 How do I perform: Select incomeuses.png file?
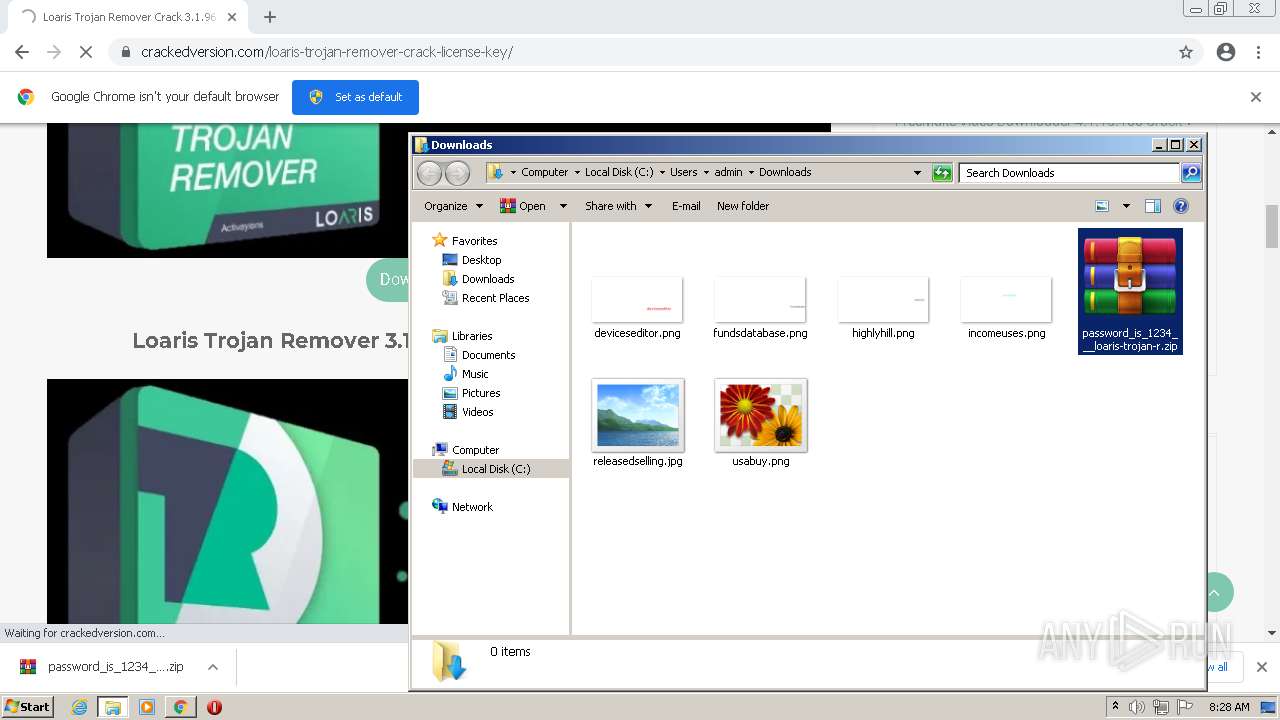point(1006,308)
